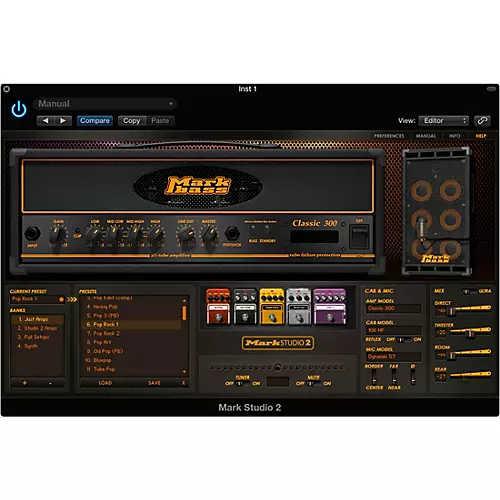The height and width of the screenshot is (500, 500).
Task: Open the View Editor dropdown
Action: (444, 121)
